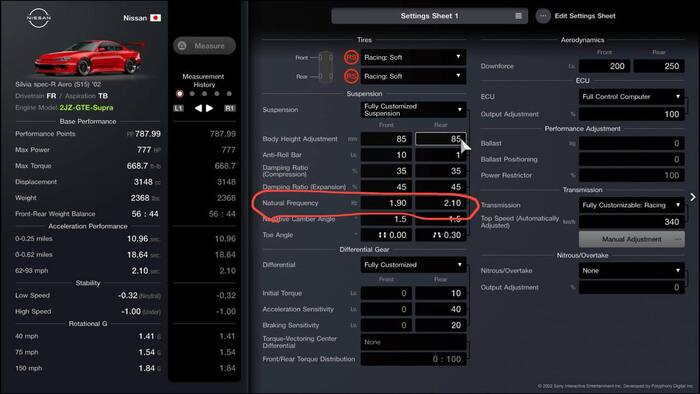The width and height of the screenshot is (700, 394).
Task: Select front body height value 85
Action: (387, 139)
